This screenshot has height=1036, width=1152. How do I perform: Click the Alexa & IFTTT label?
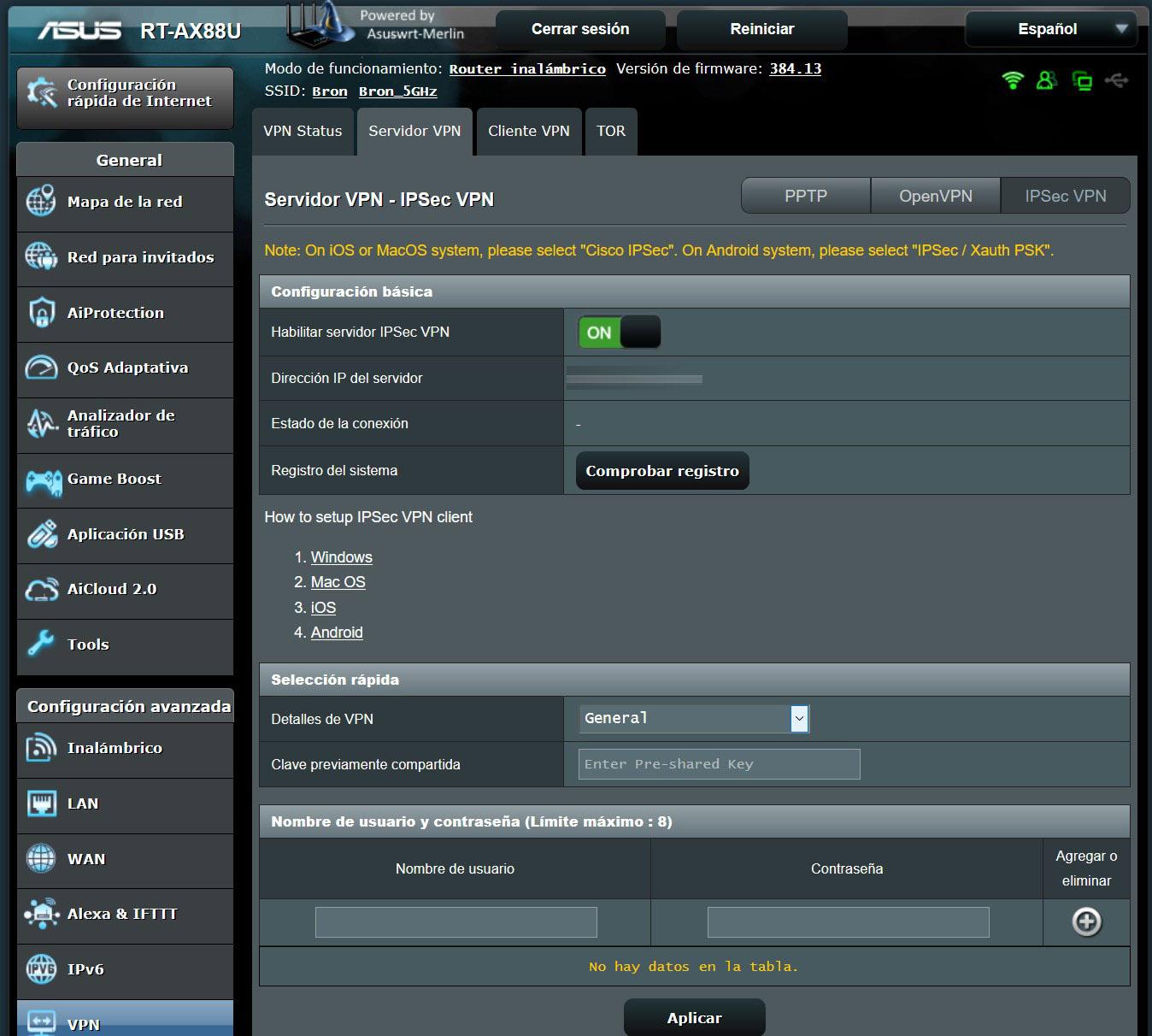coord(122,914)
